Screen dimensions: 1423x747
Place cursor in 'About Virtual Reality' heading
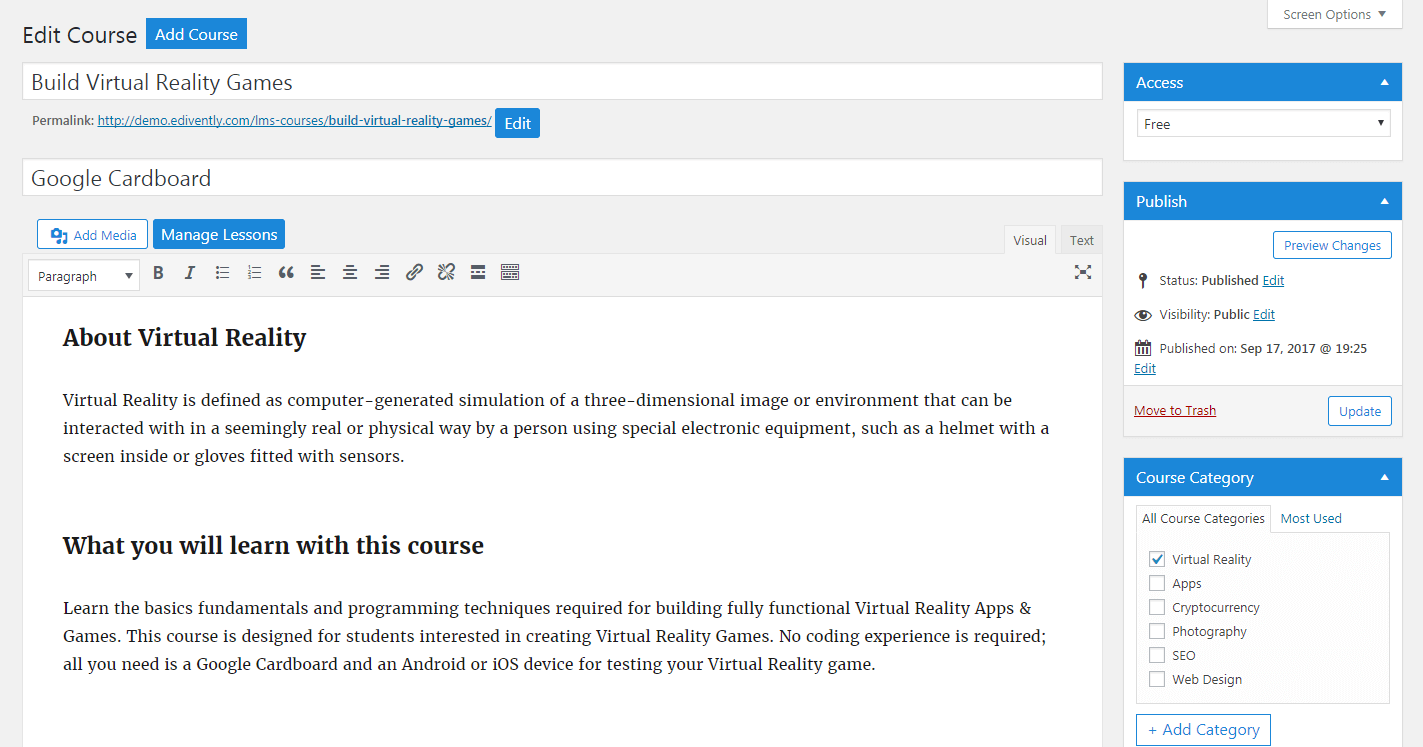(x=184, y=338)
